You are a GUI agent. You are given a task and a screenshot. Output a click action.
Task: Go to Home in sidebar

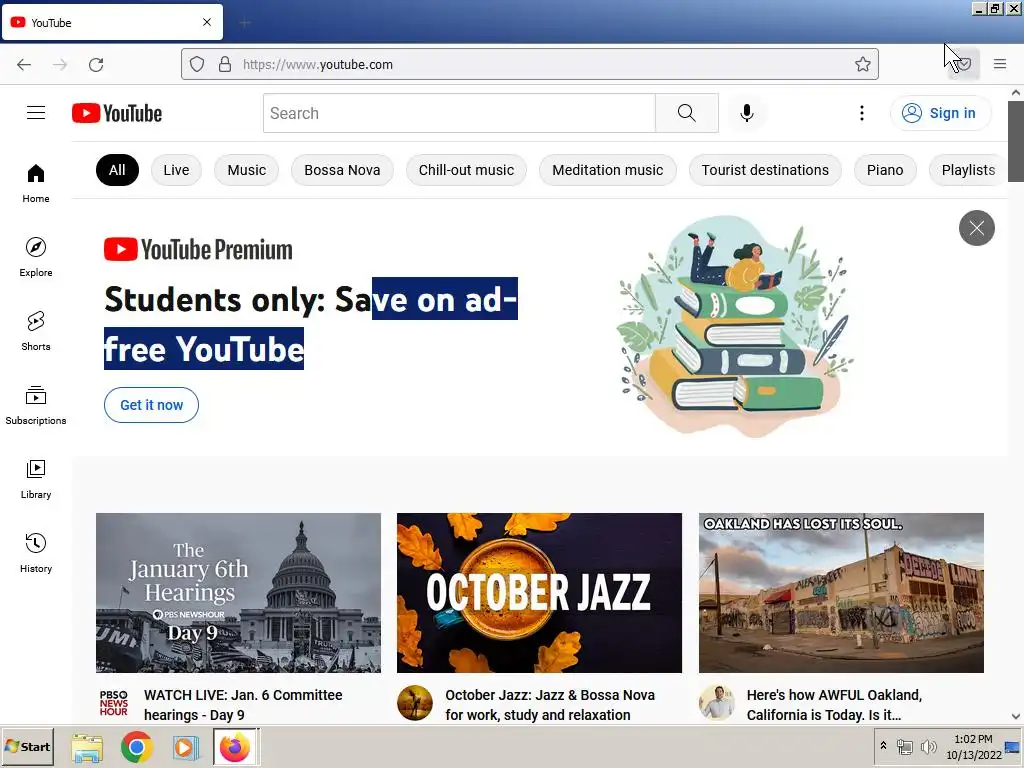pos(36,184)
